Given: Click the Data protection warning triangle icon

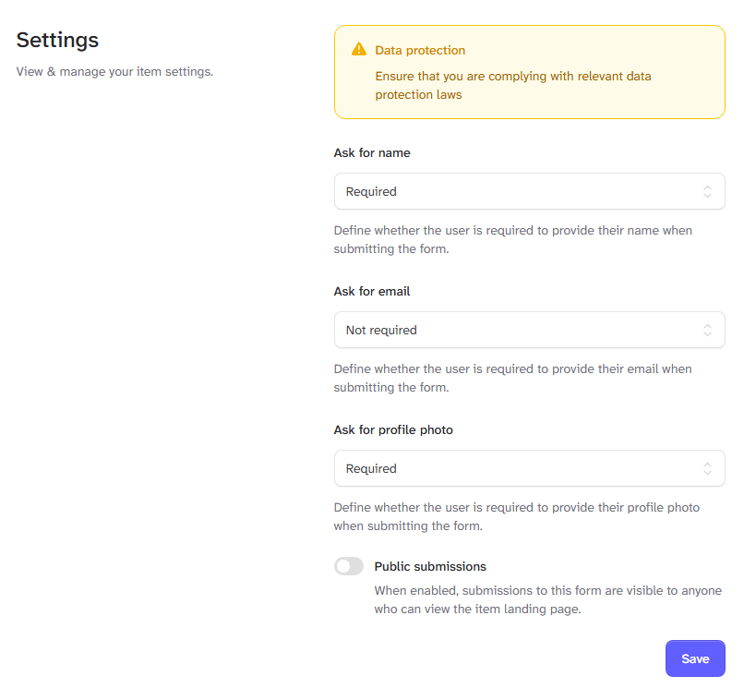Looking at the screenshot, I should 359,49.
